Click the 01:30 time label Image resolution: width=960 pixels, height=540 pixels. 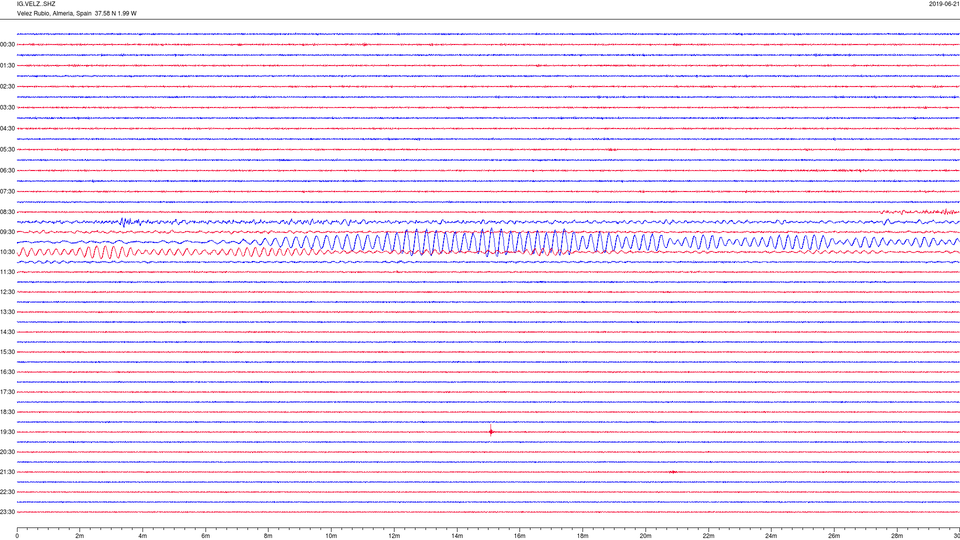7,66
